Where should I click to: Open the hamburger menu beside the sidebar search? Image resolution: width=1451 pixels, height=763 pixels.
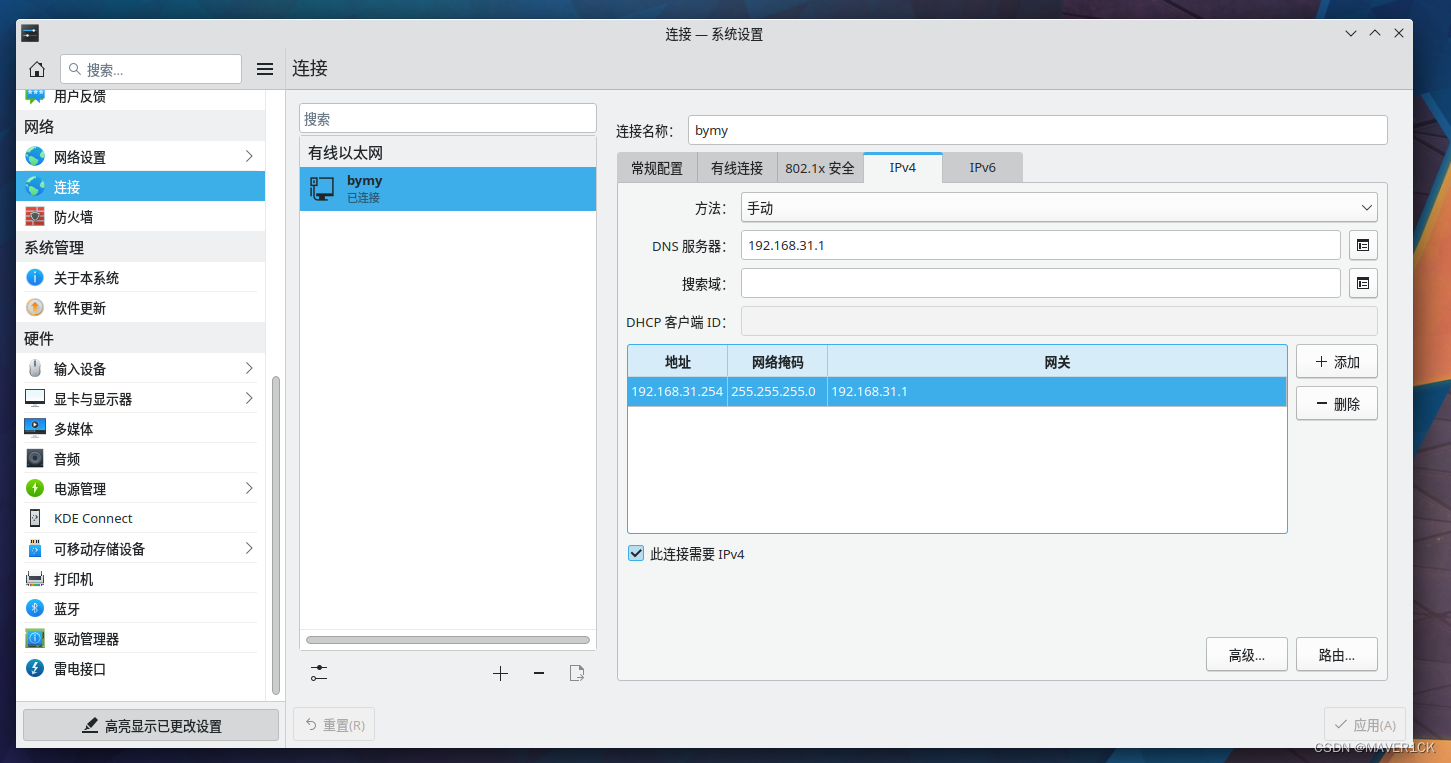(265, 69)
